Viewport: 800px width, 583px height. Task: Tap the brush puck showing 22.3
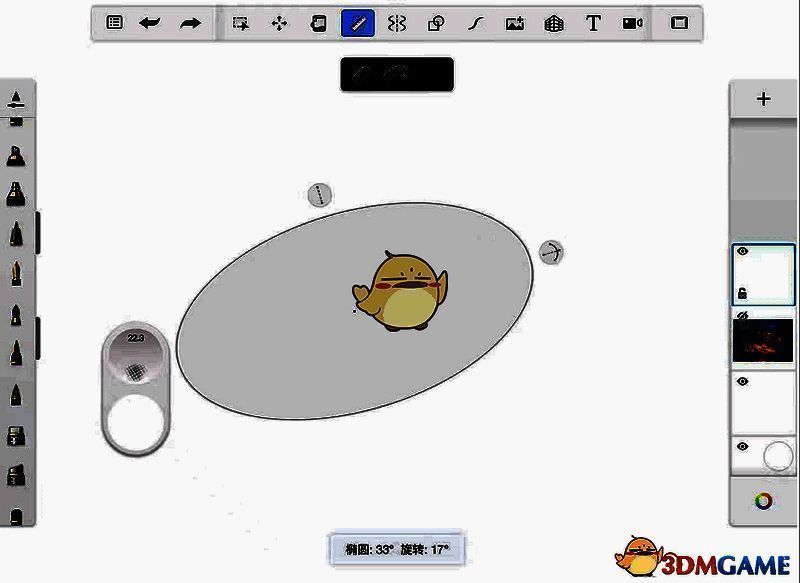(x=135, y=340)
